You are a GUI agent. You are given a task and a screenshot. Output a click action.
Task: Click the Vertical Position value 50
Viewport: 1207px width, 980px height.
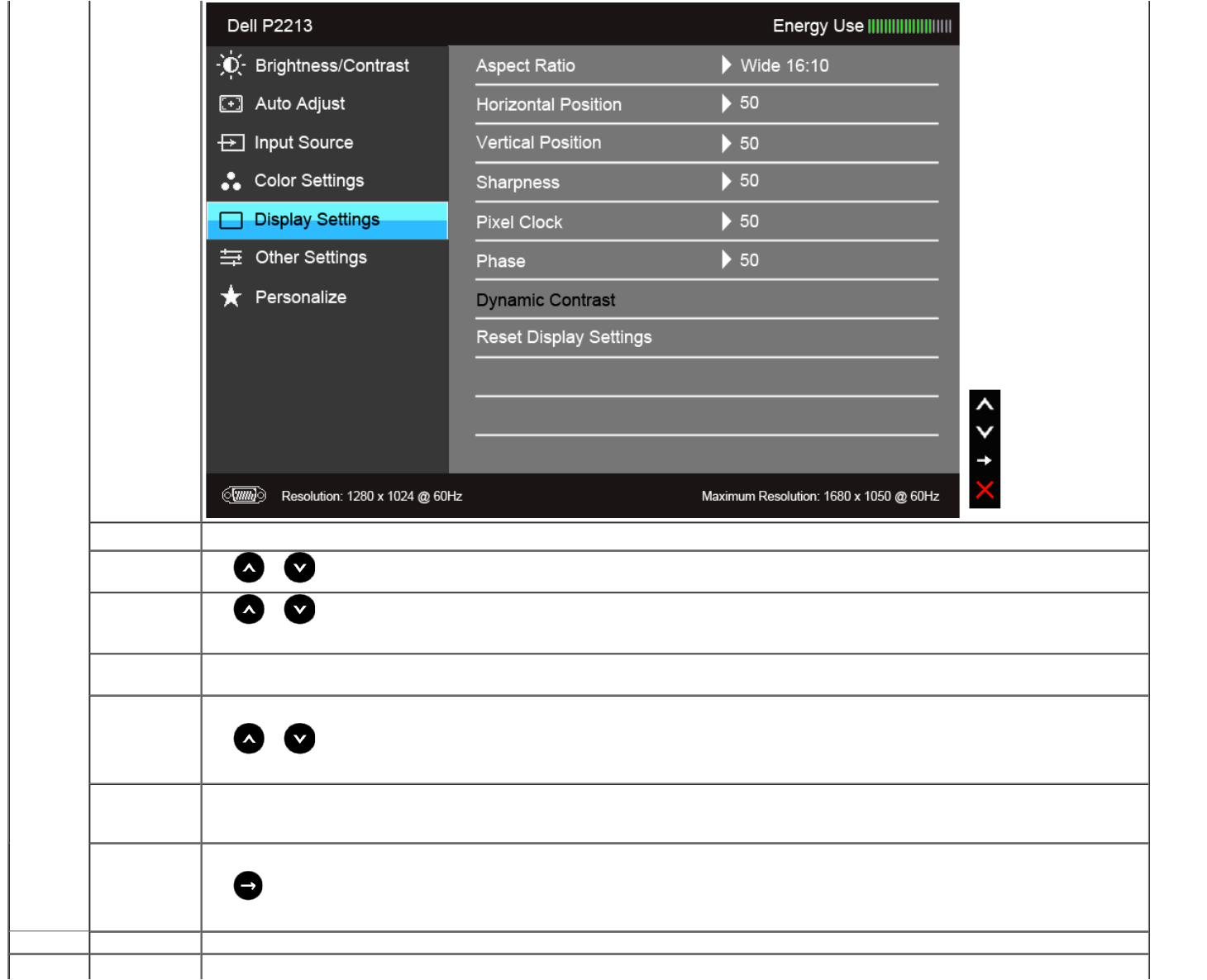point(749,143)
